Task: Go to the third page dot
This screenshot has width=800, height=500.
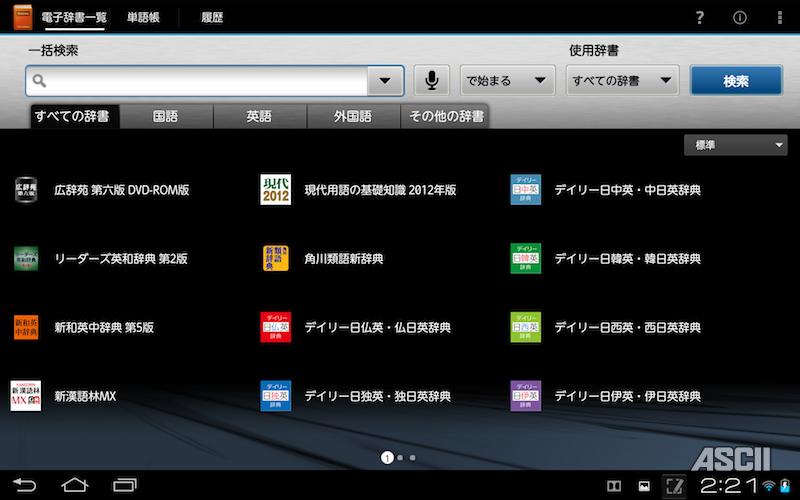Action: pos(412,458)
